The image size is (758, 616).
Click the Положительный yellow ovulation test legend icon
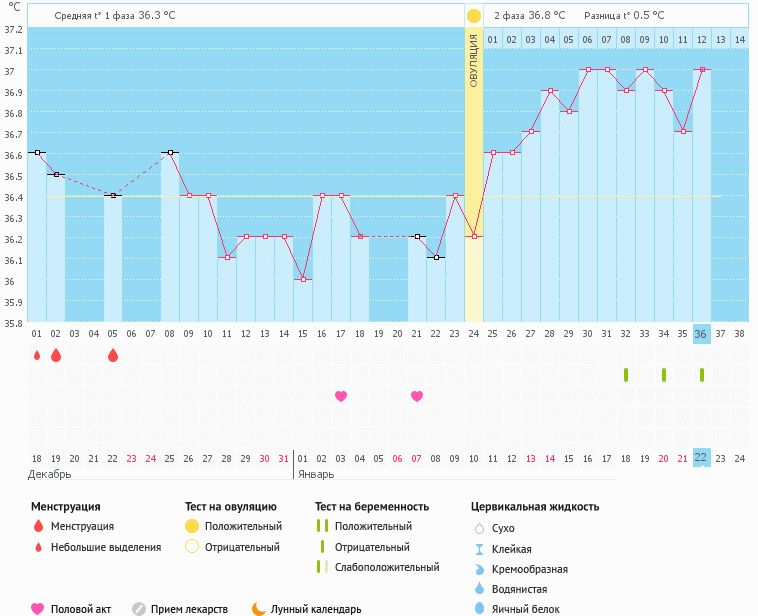pos(192,526)
